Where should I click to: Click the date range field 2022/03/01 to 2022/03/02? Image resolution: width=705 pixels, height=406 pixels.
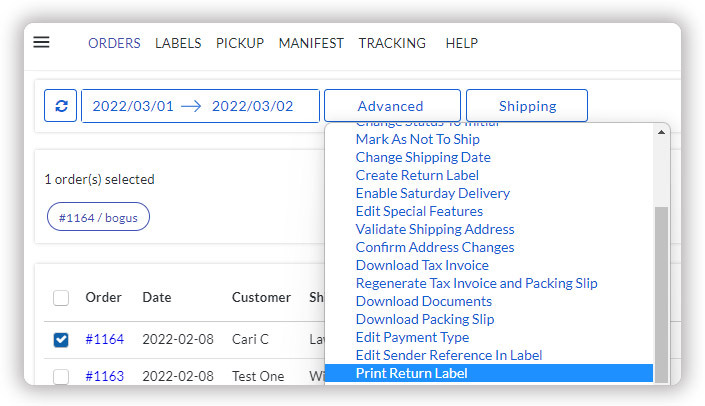200,106
